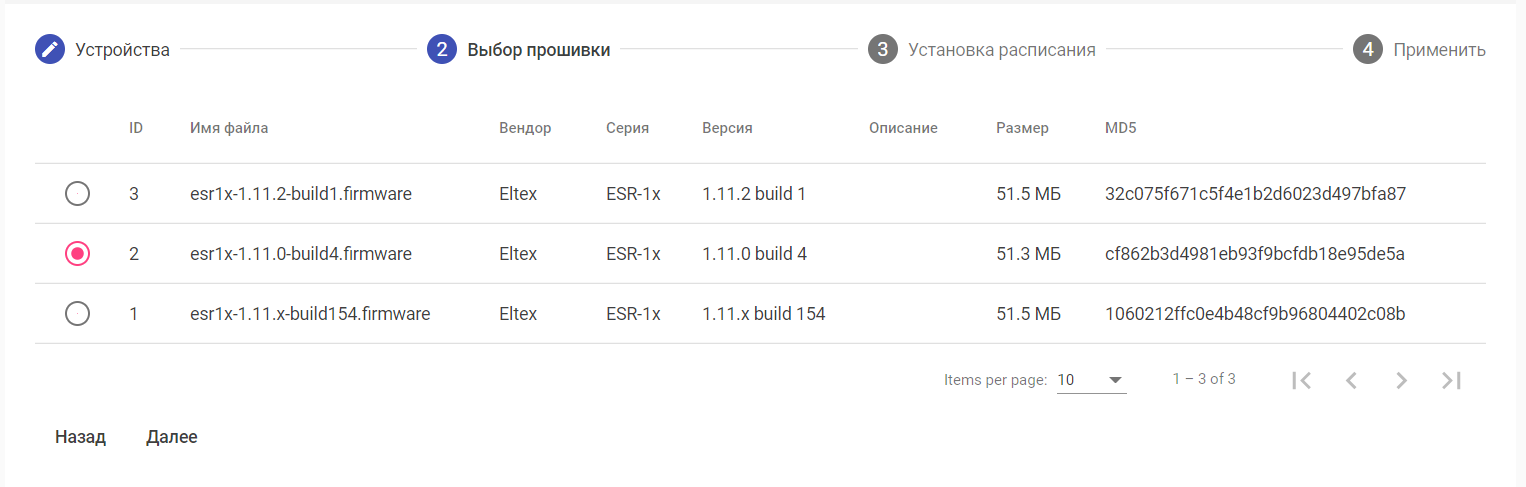
Task: Click the step 2 circle icon
Action: point(442,49)
